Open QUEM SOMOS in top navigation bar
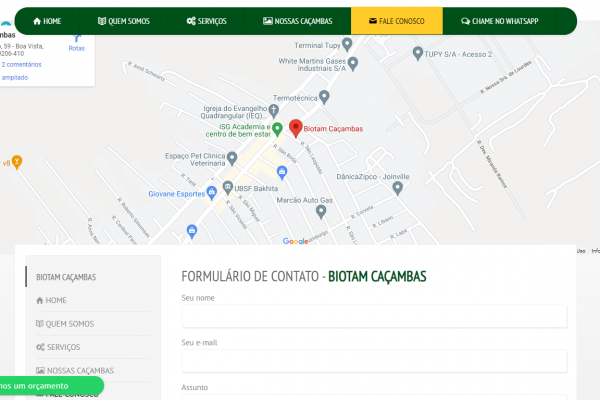 (124, 21)
